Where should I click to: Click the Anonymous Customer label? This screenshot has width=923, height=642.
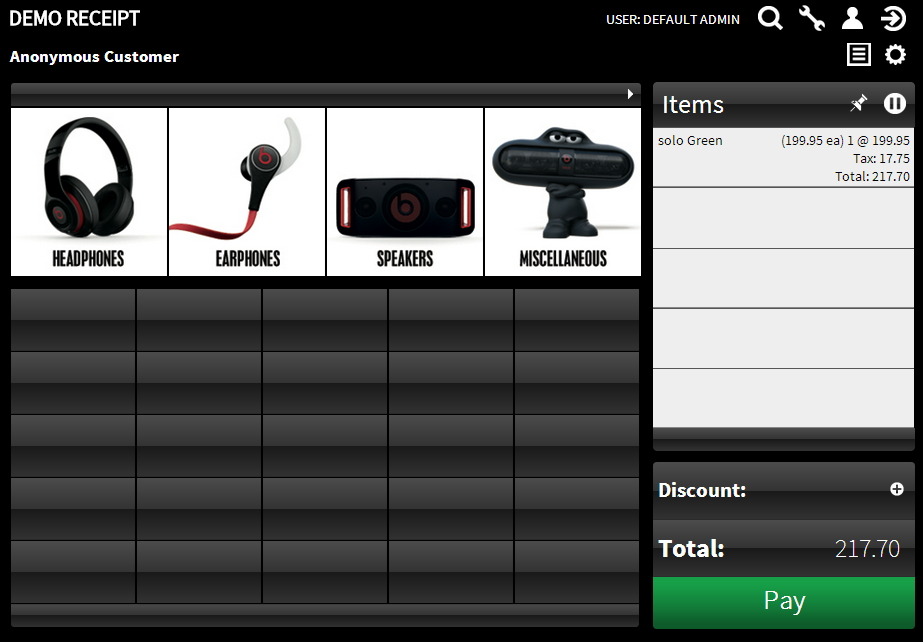click(x=94, y=57)
